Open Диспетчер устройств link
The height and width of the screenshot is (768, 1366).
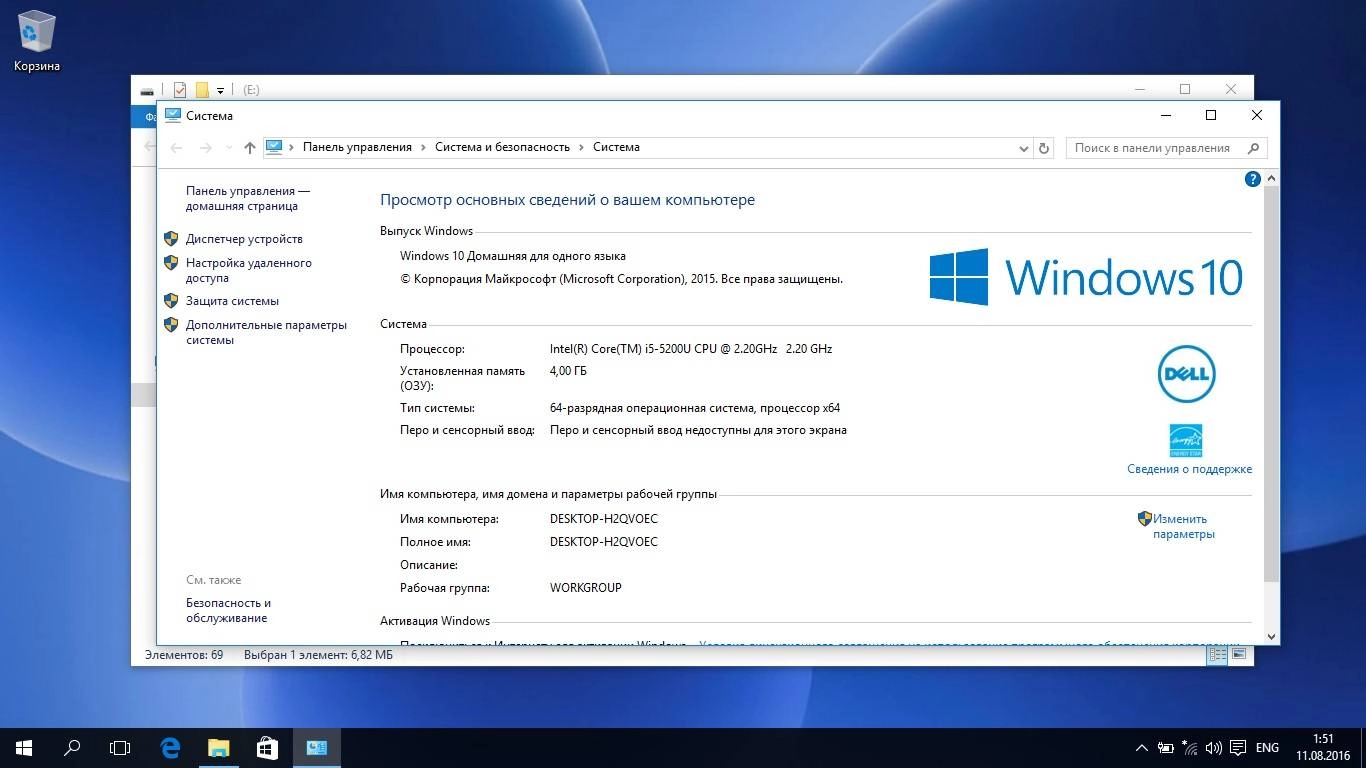244,239
